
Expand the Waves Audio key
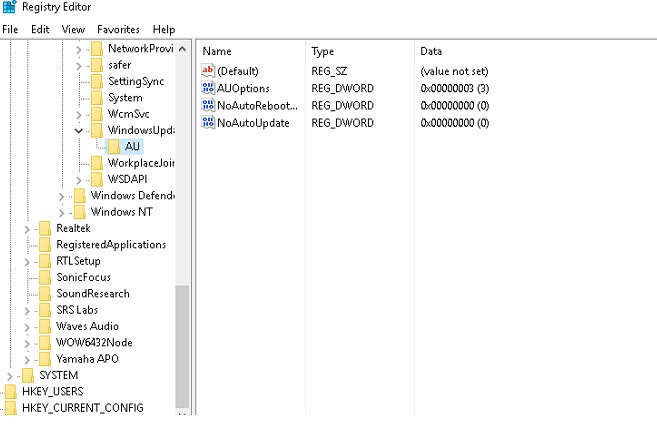27,327
